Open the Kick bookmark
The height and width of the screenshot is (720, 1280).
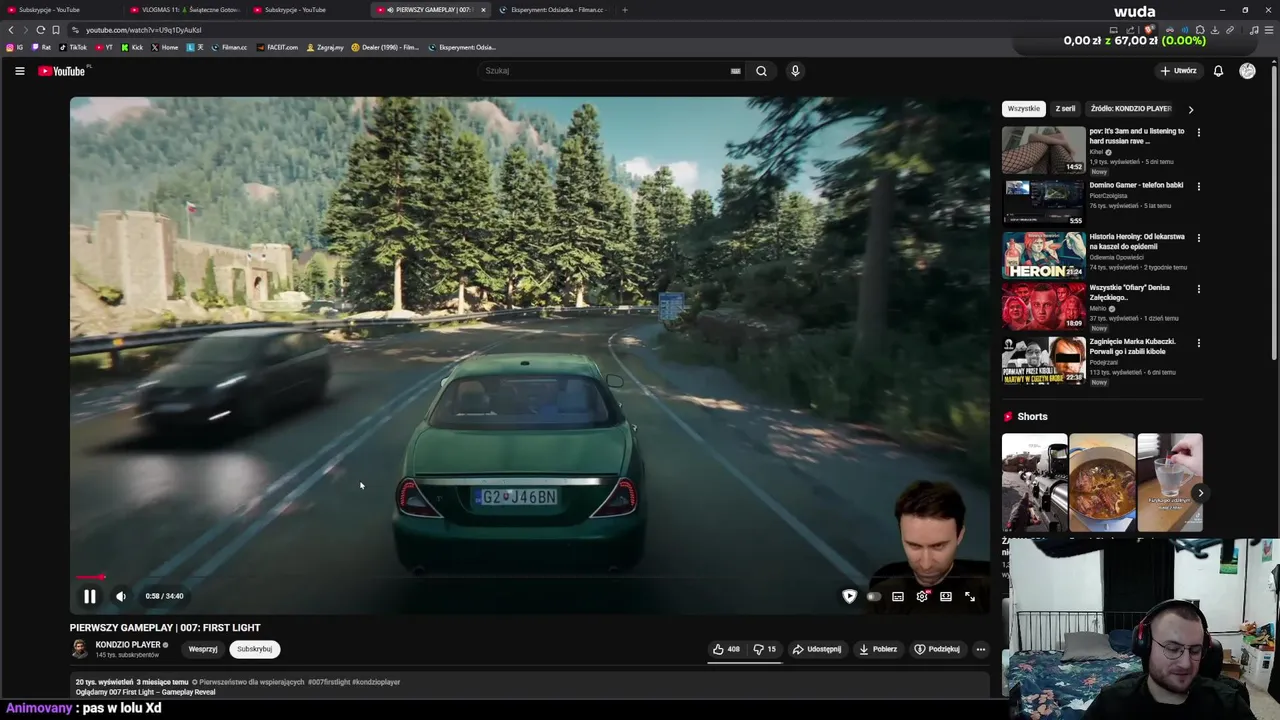click(132, 47)
